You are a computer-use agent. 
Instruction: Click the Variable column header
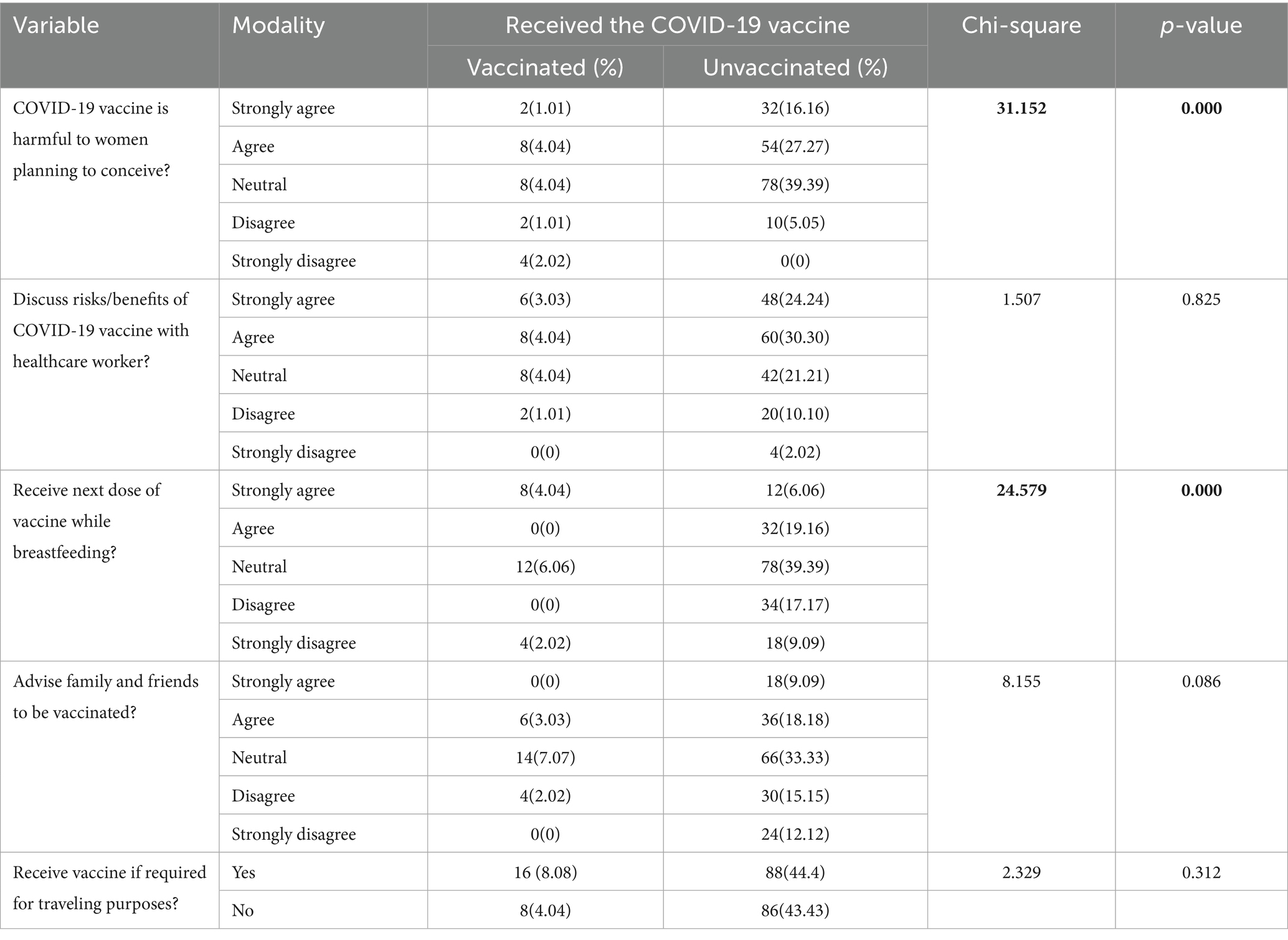[x=56, y=26]
